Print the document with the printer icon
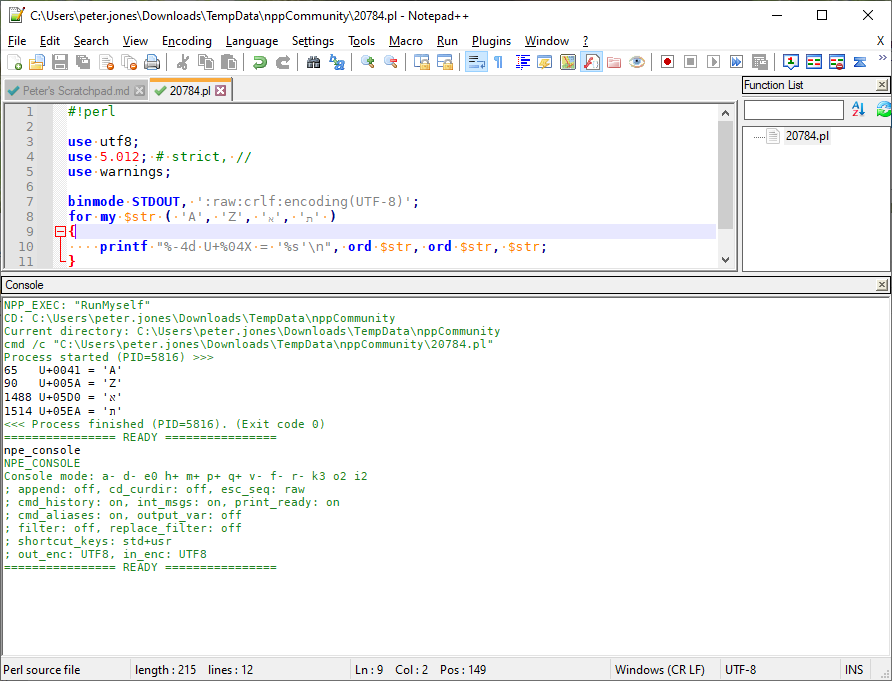 pos(152,62)
